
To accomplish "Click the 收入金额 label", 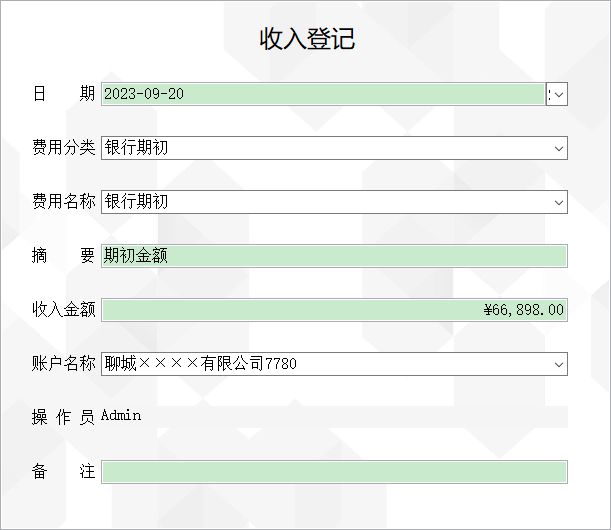I will [x=64, y=309].
